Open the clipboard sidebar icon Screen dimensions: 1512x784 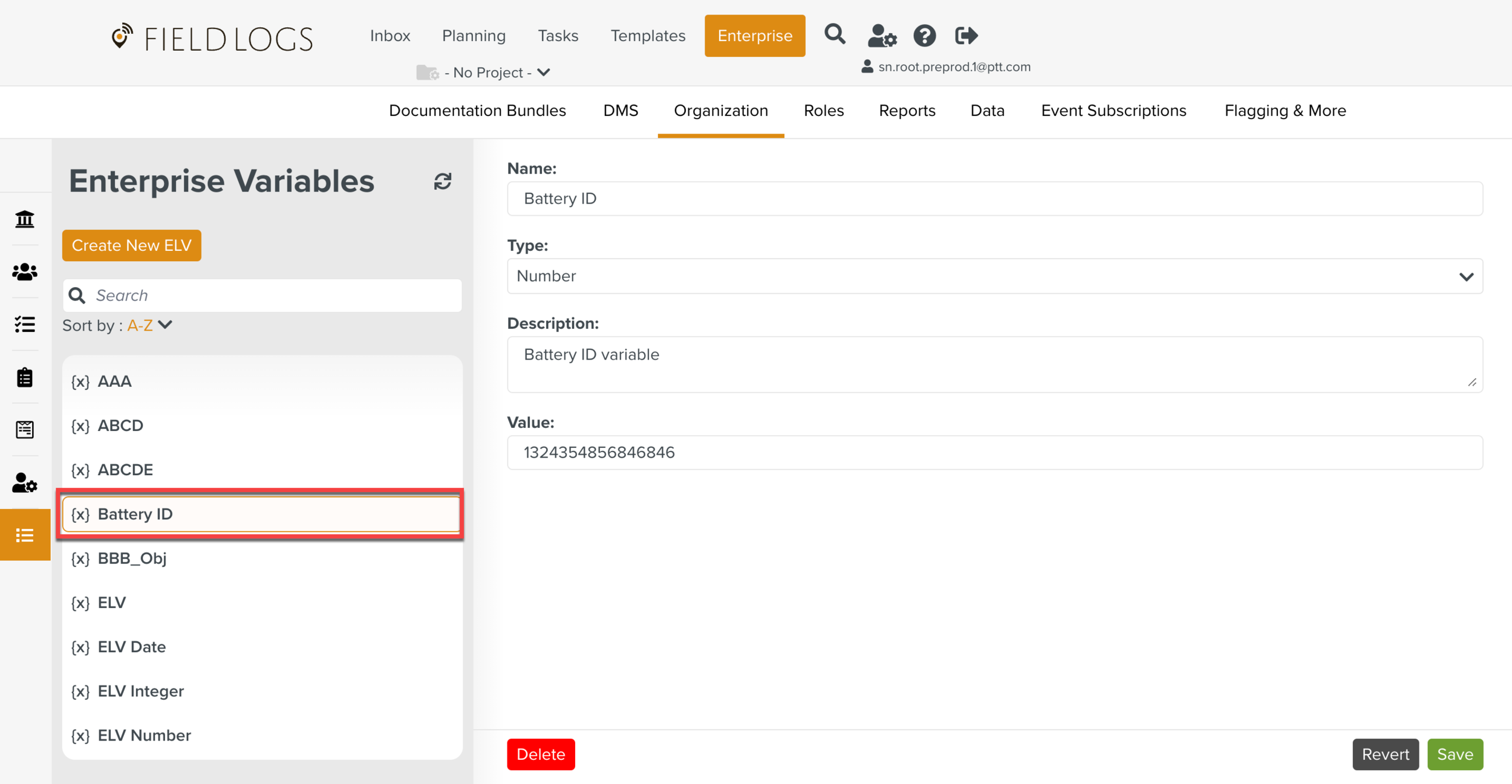click(25, 377)
